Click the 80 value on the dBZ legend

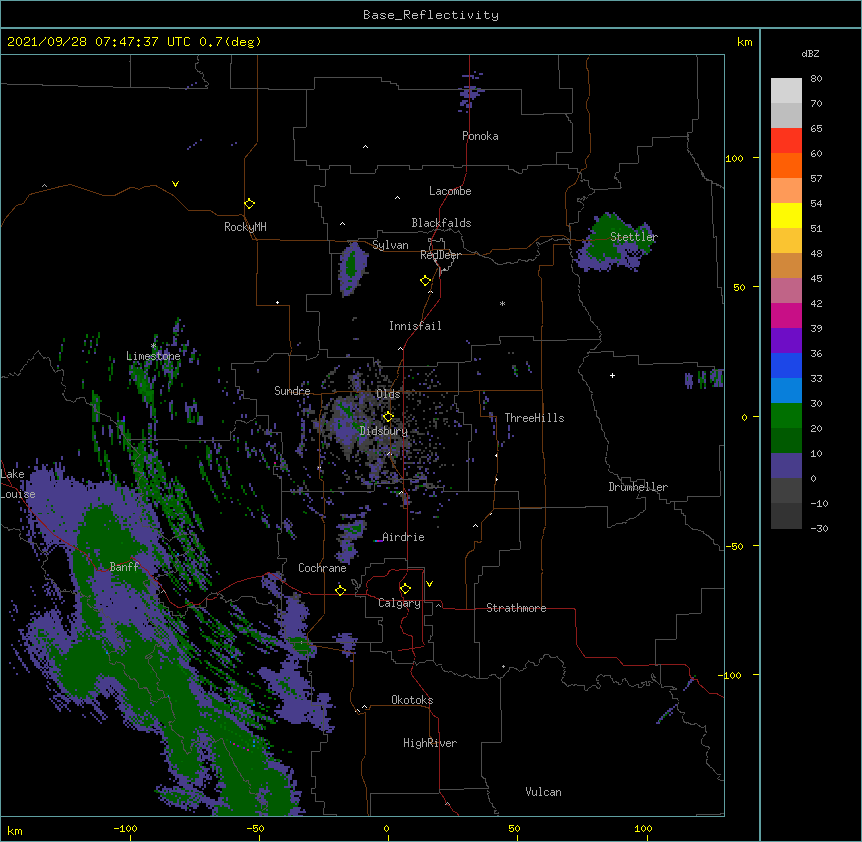click(x=816, y=79)
